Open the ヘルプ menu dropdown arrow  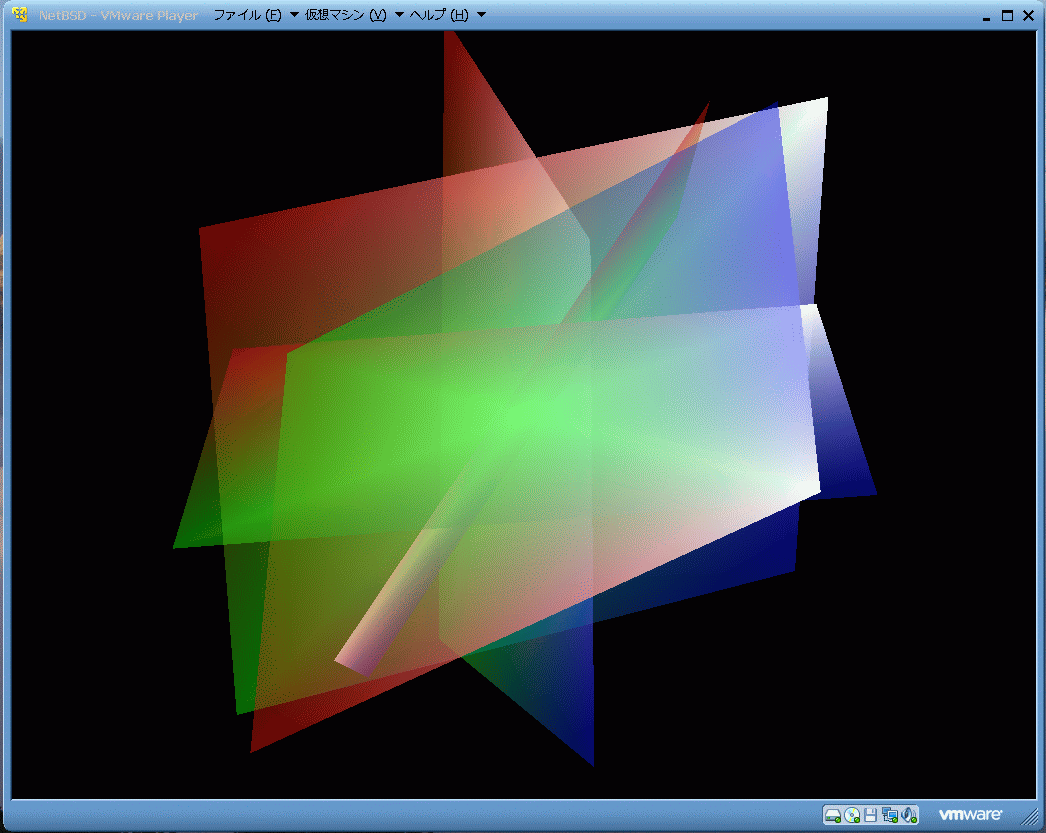tap(479, 15)
